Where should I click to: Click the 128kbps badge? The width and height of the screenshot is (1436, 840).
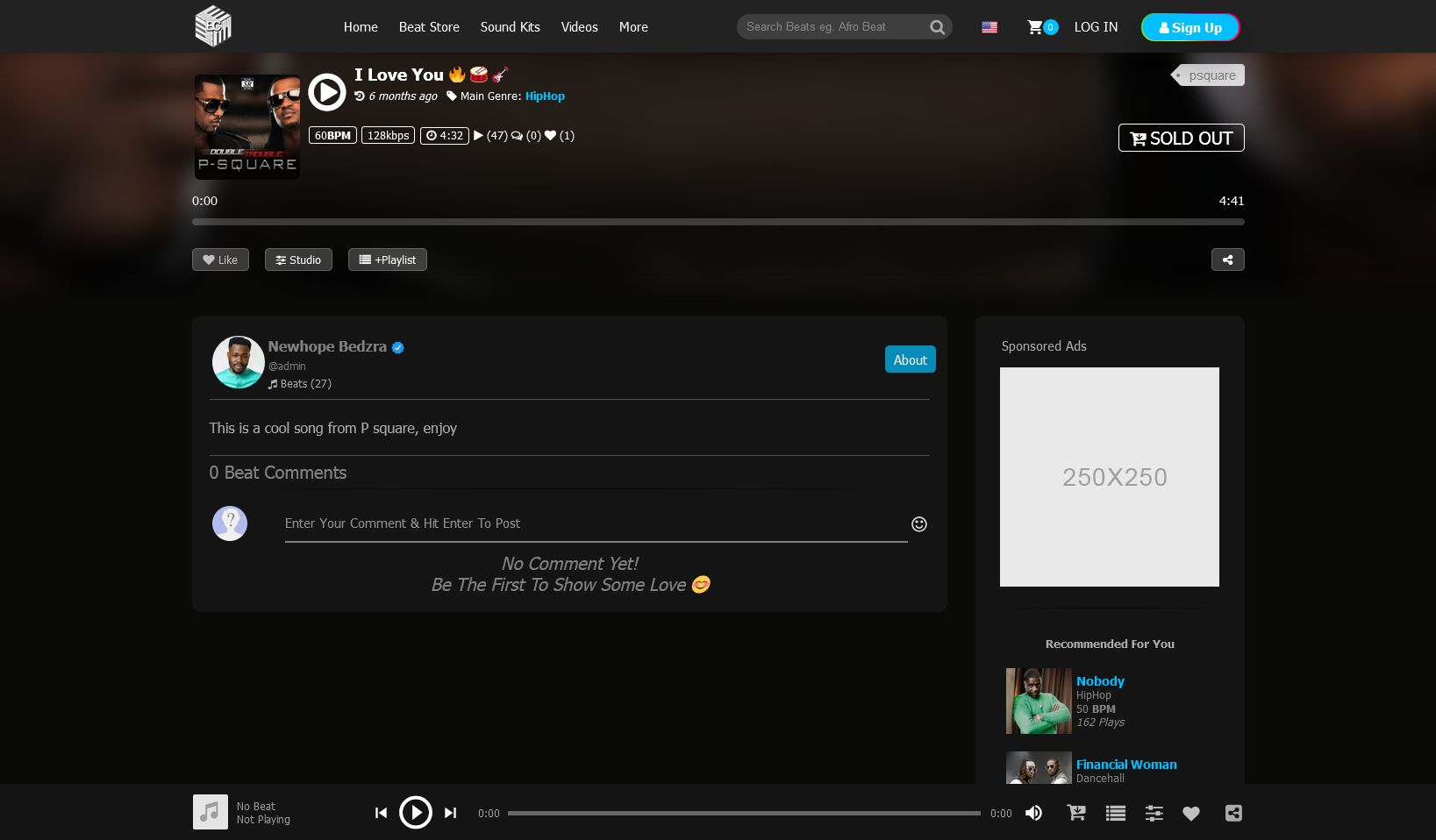coord(388,136)
